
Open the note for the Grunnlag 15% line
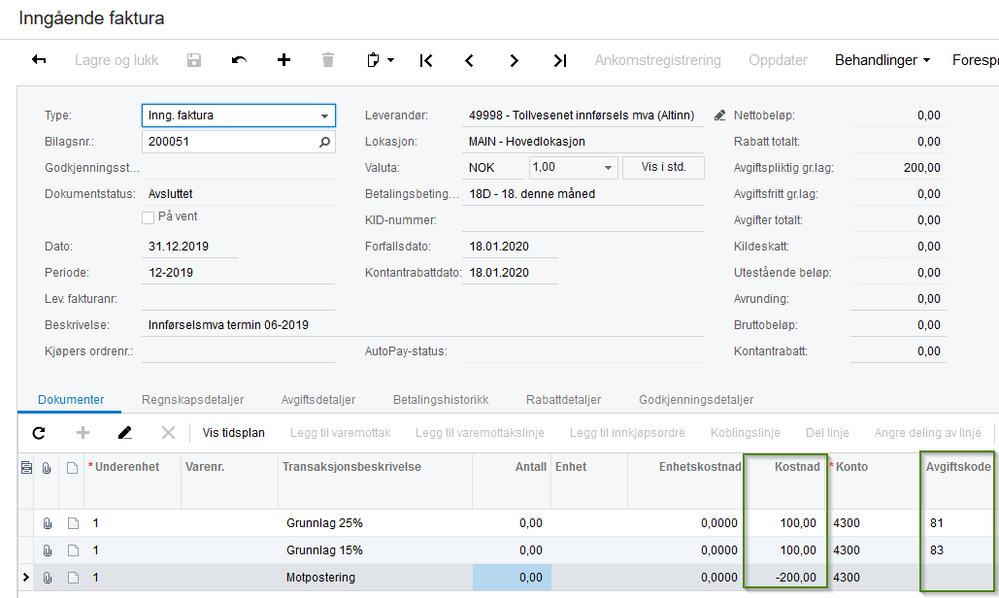click(x=73, y=551)
